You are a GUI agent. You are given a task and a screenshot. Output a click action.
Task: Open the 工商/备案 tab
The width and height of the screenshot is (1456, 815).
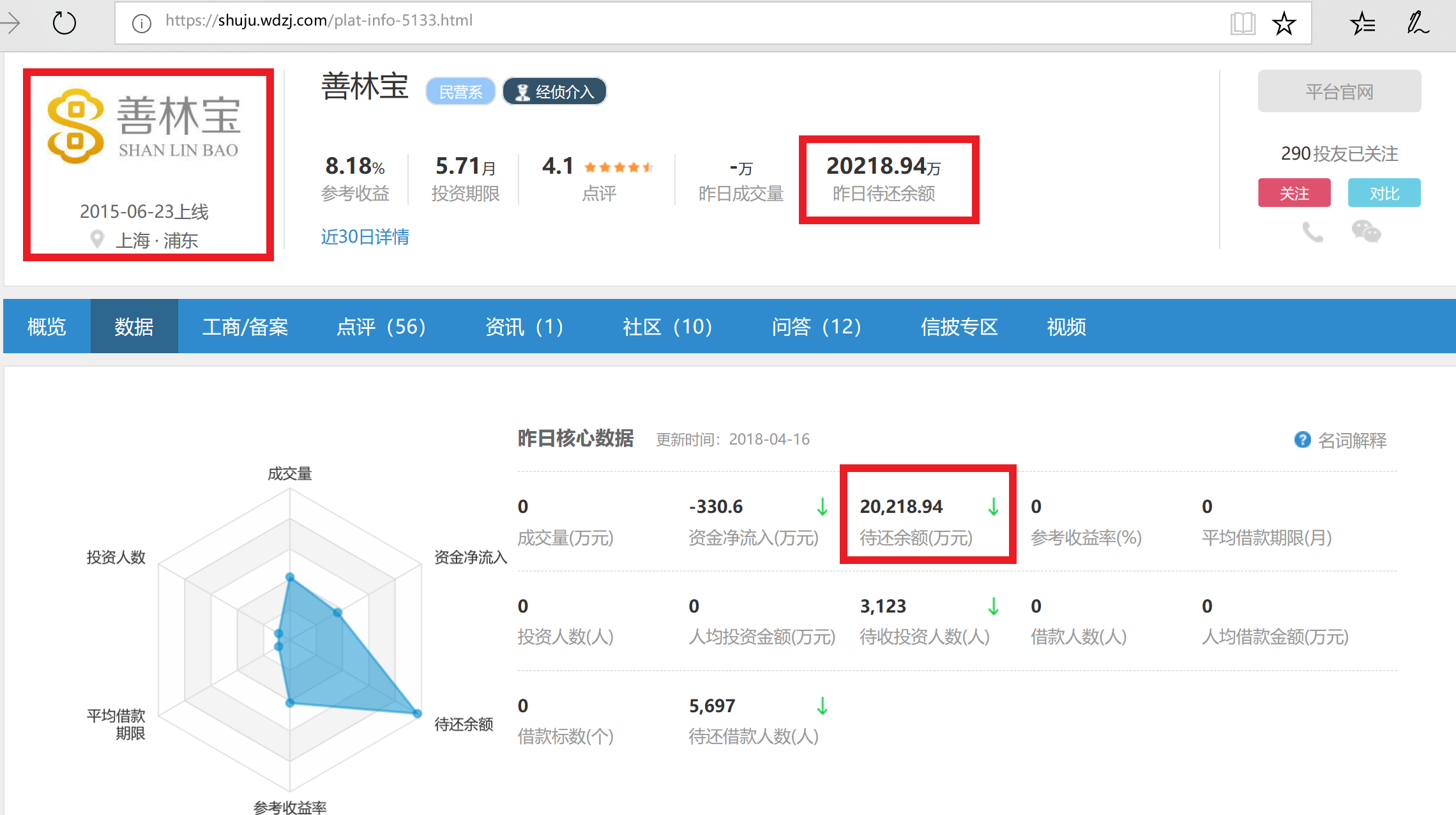[245, 326]
